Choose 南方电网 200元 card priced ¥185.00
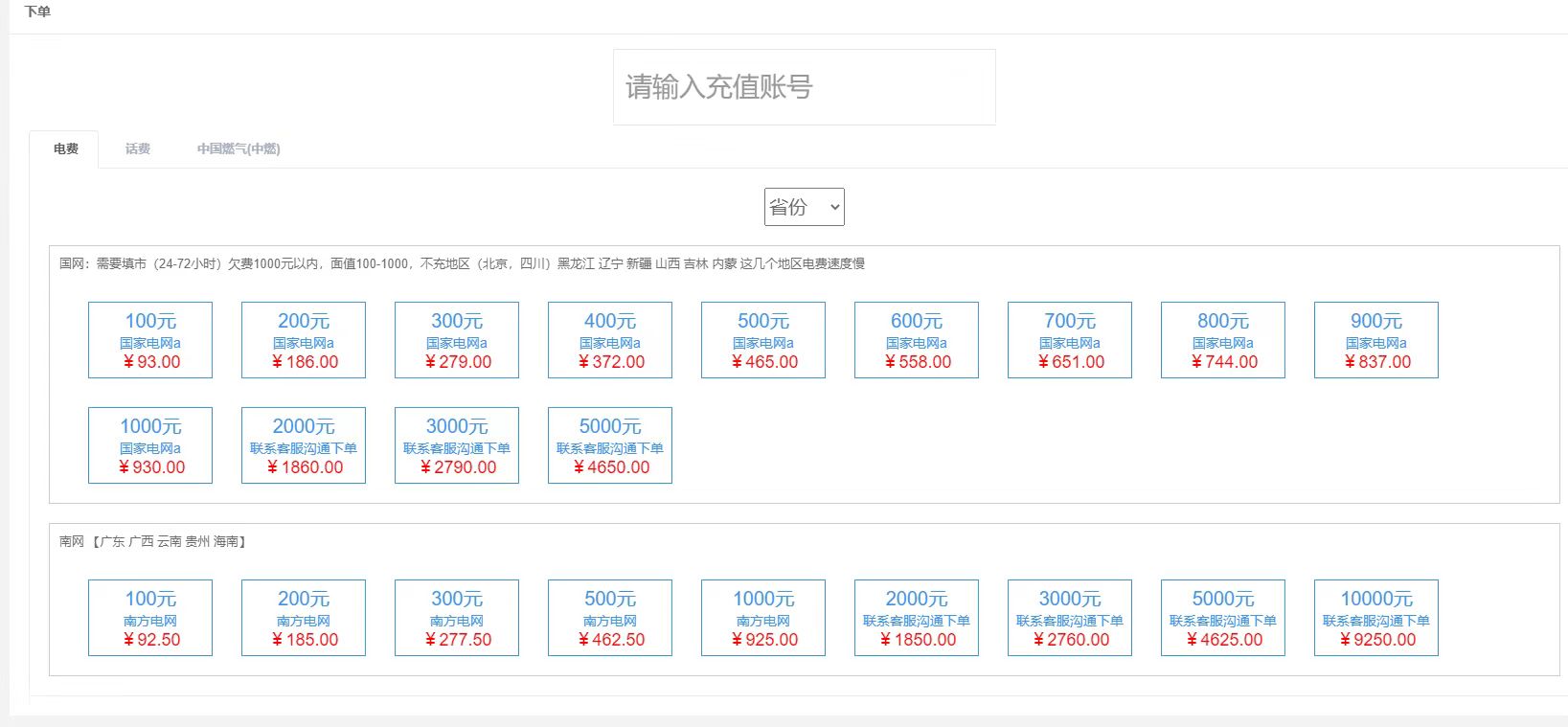 point(304,618)
